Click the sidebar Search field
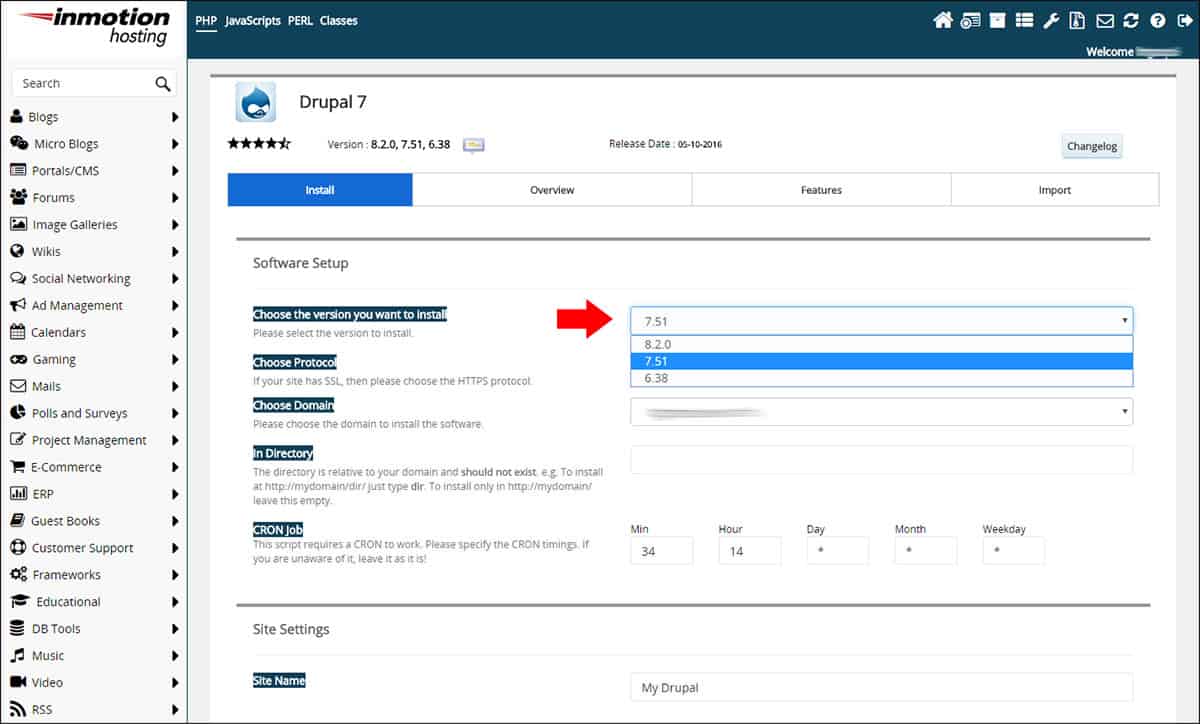The width and height of the screenshot is (1200, 724). pos(94,83)
